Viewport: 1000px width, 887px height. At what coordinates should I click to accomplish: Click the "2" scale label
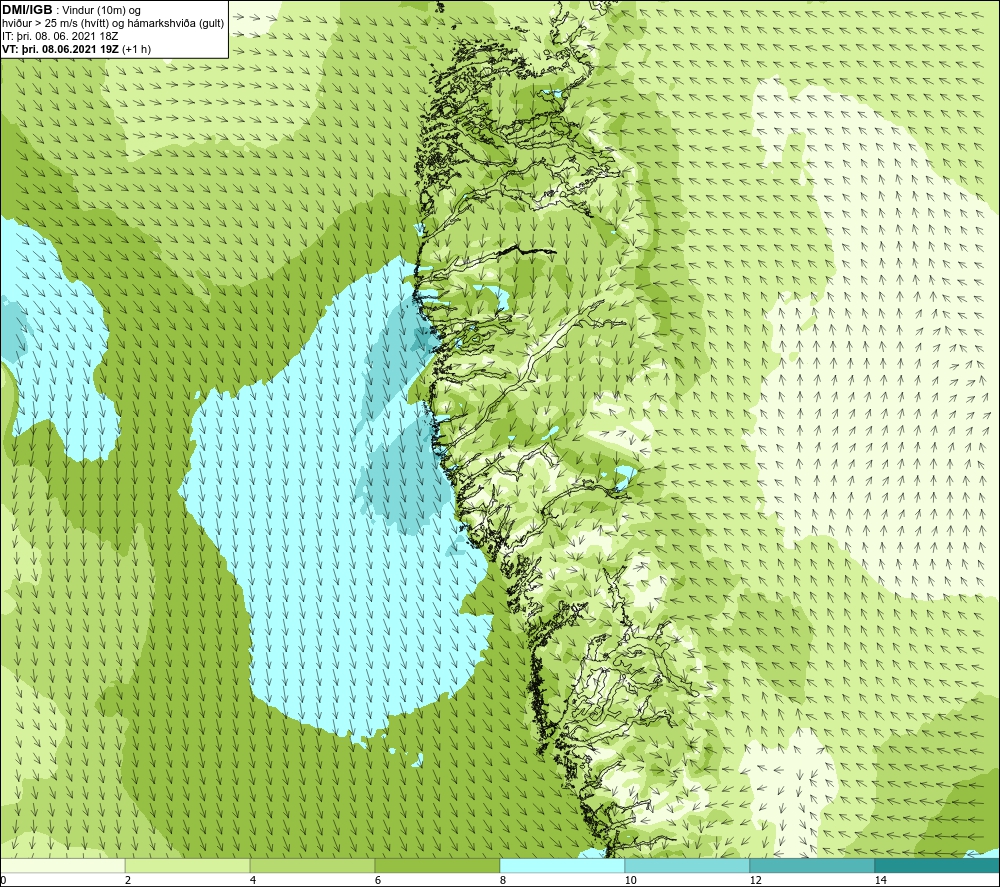click(x=128, y=880)
